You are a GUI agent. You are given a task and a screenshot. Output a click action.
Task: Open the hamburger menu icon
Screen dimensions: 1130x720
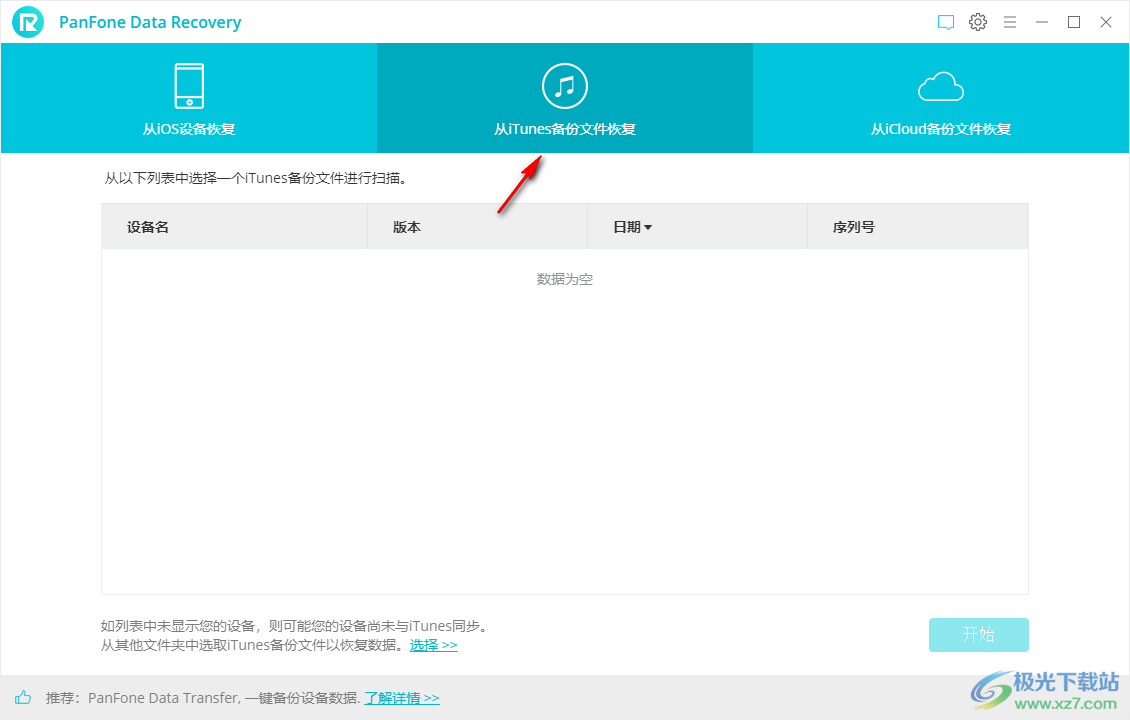(x=1010, y=22)
